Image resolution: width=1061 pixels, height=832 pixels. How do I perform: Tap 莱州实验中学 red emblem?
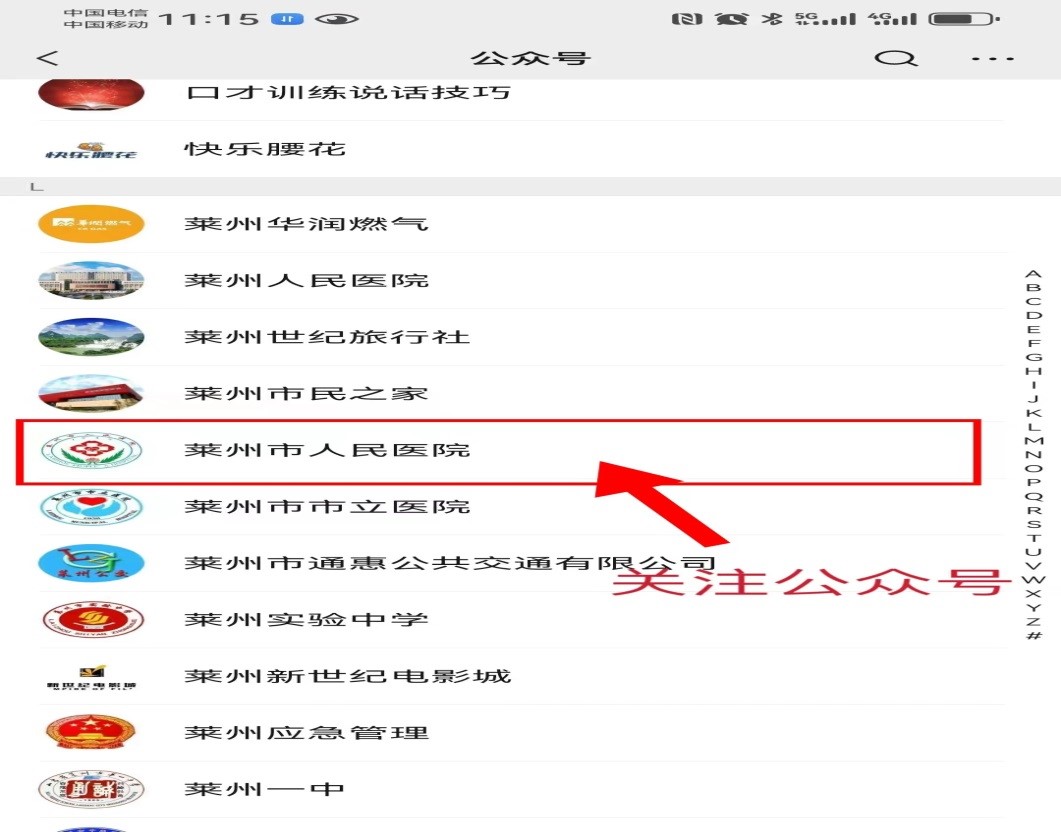coord(91,620)
